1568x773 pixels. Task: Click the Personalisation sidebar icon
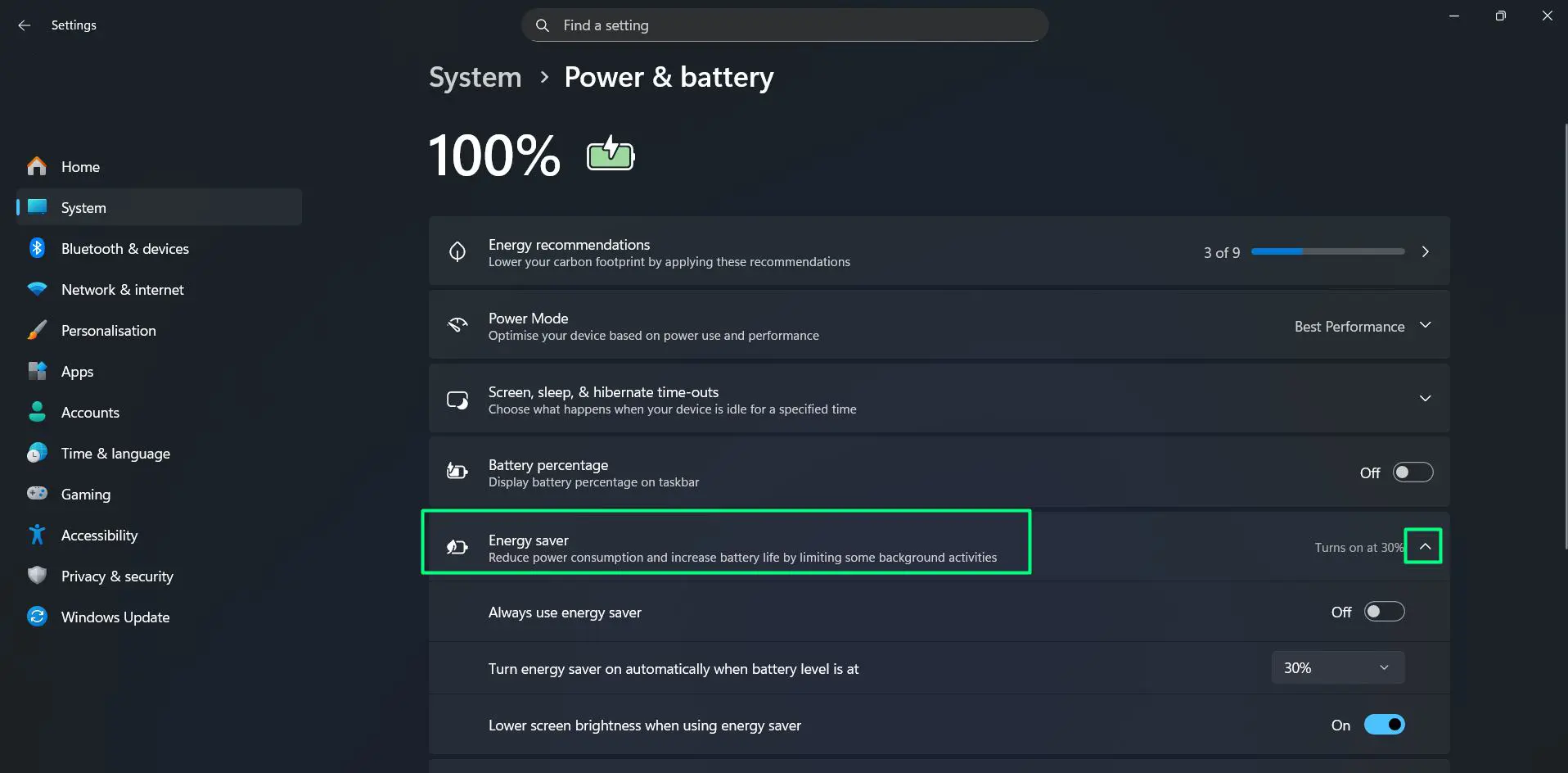[37, 330]
